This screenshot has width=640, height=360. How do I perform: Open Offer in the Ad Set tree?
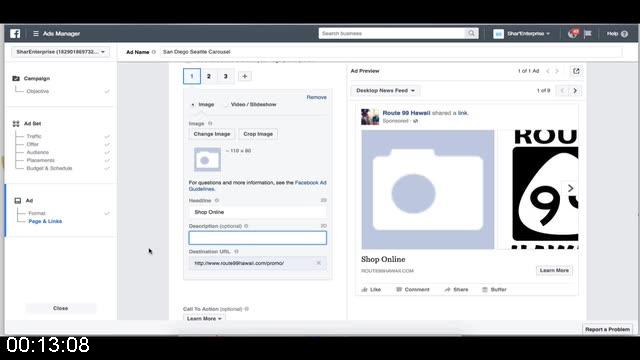32,144
